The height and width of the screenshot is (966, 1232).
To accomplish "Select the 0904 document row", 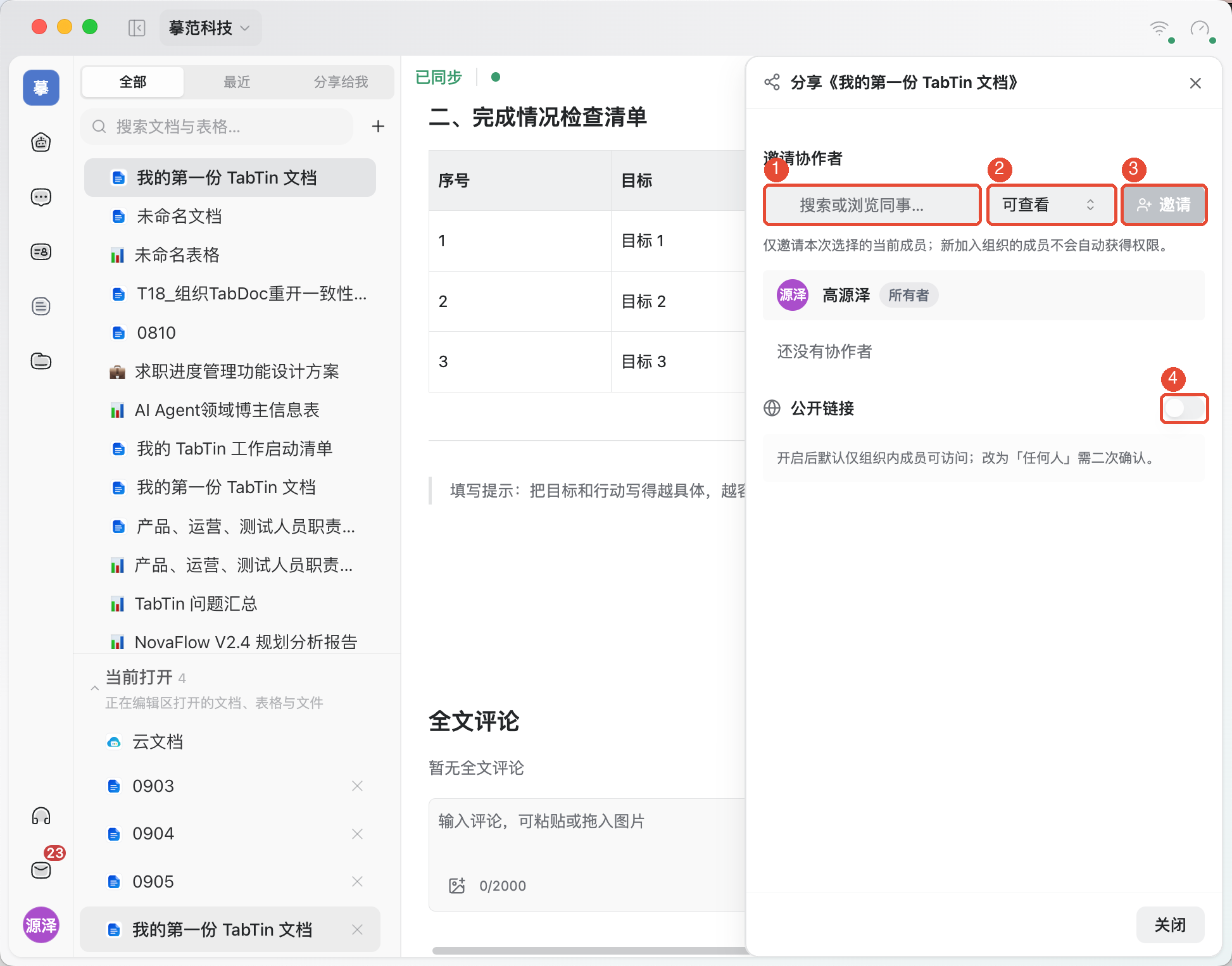I will pos(230,834).
